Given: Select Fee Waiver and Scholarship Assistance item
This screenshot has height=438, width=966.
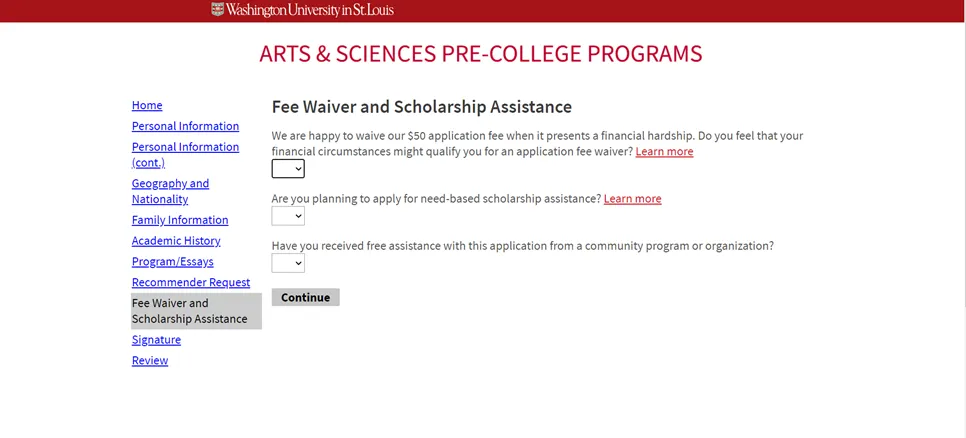Looking at the screenshot, I should (190, 311).
